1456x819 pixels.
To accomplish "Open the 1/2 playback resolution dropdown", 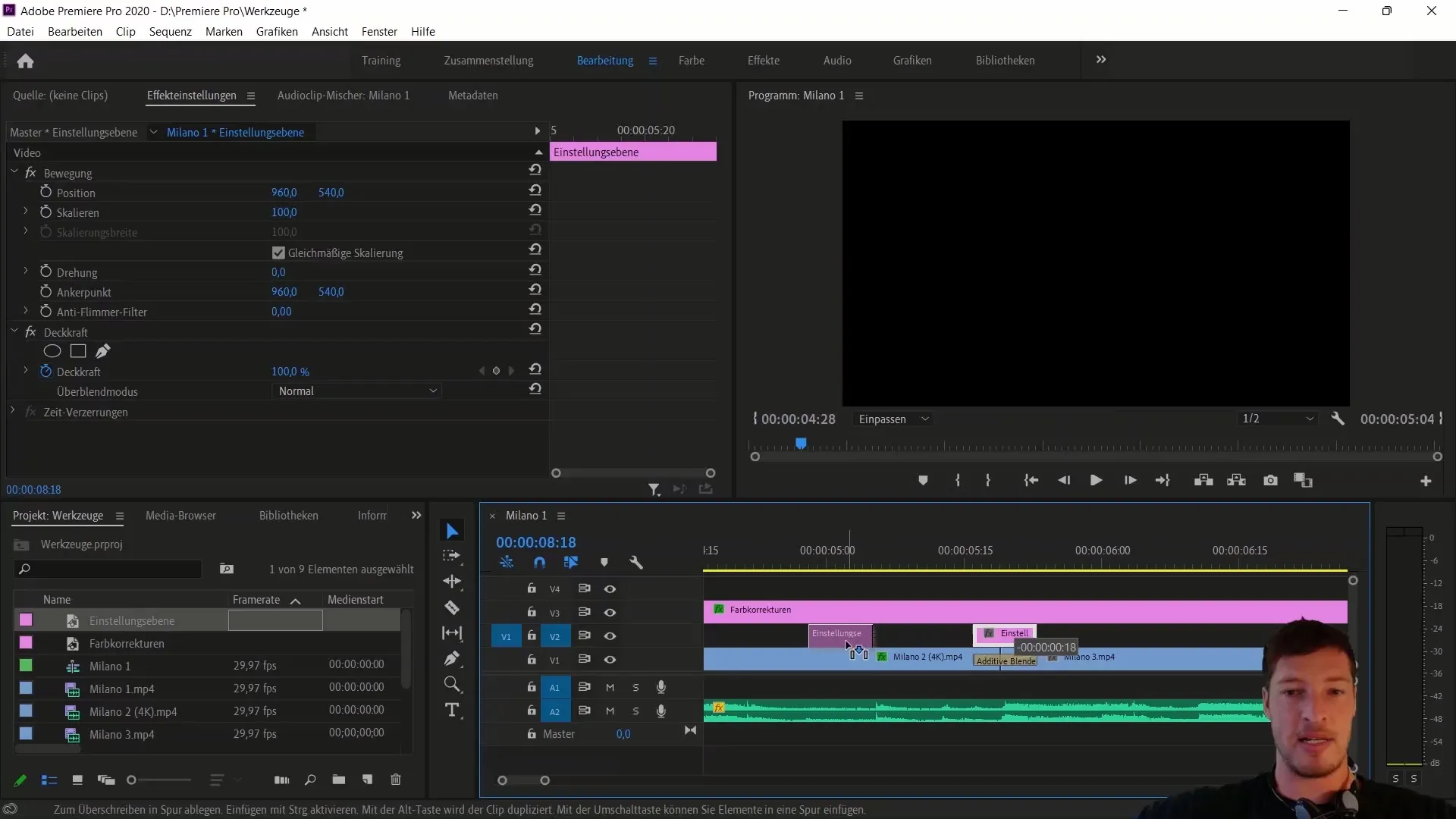I will tap(1278, 419).
